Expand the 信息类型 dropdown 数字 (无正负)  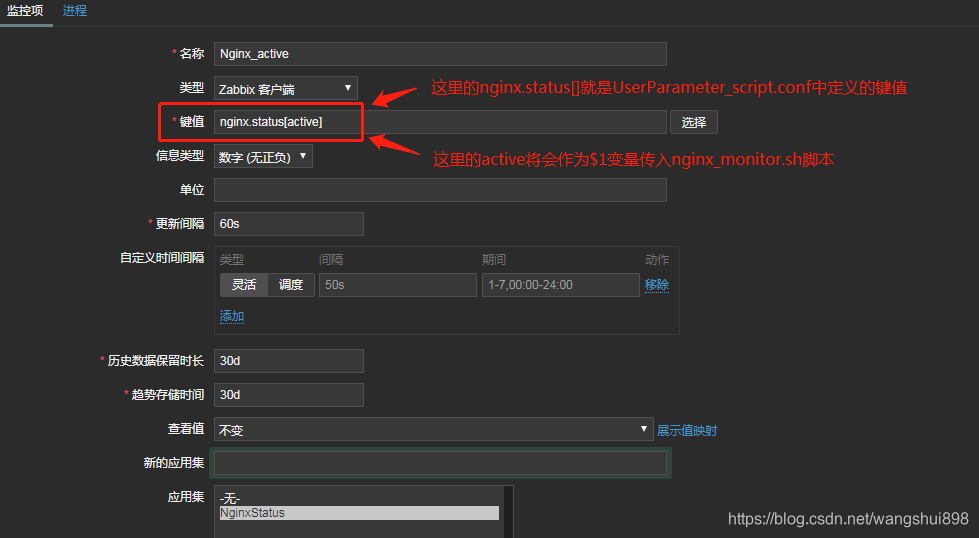[x=263, y=157]
